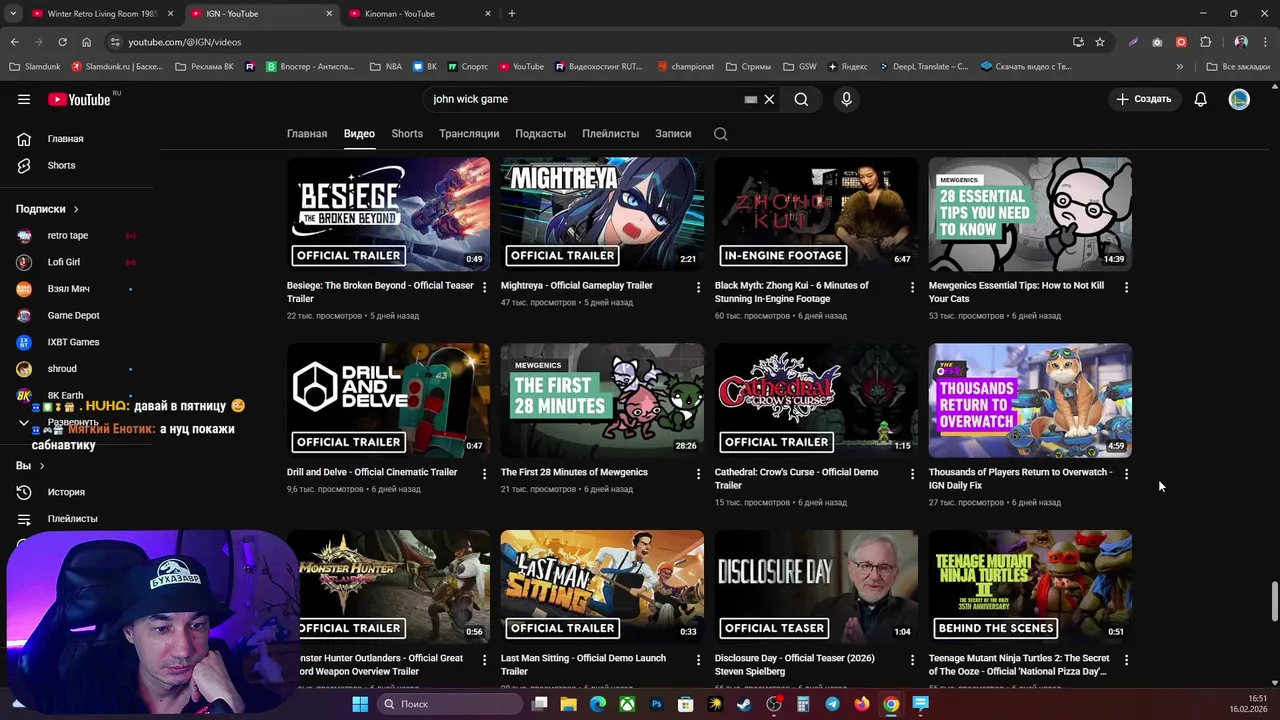Reload the page

pos(62,42)
